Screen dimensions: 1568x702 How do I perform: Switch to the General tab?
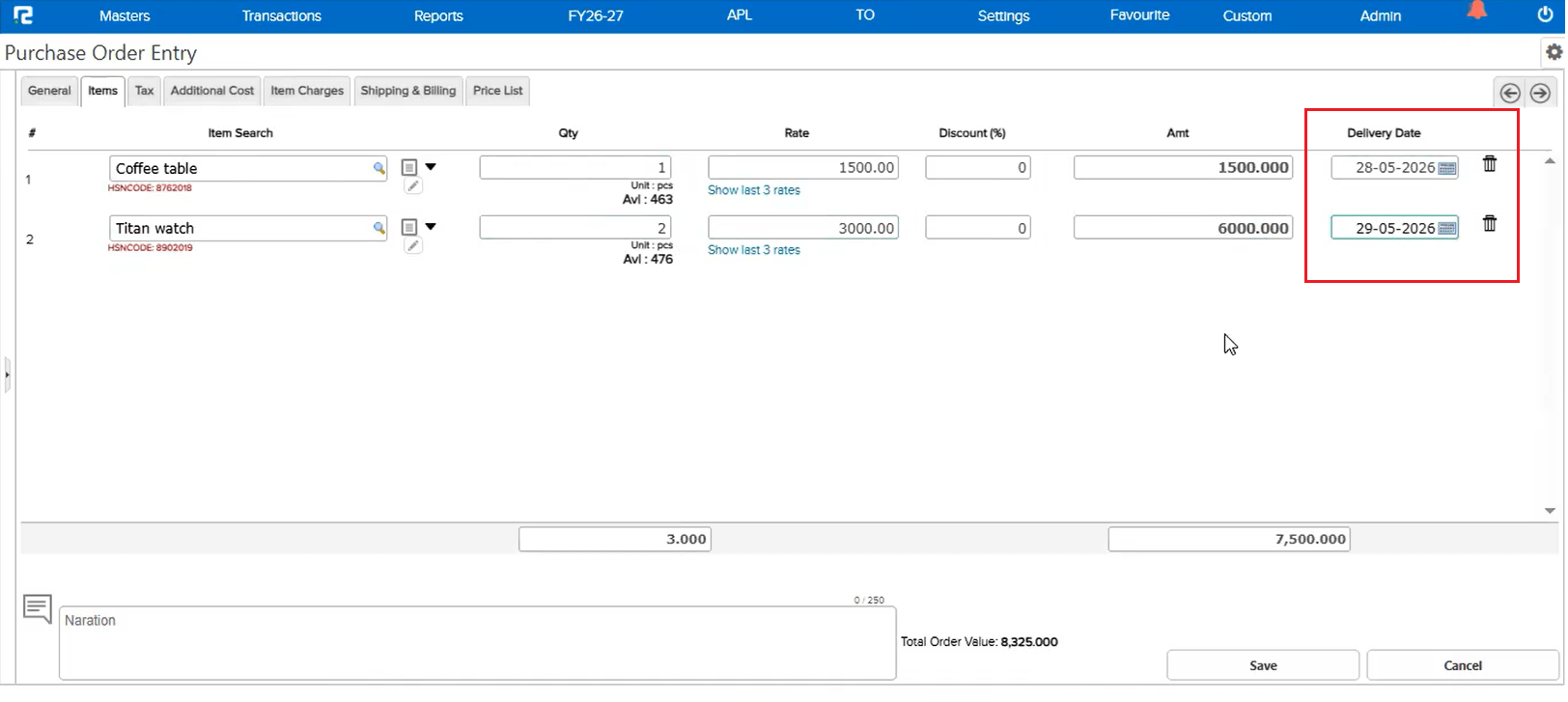click(x=49, y=91)
